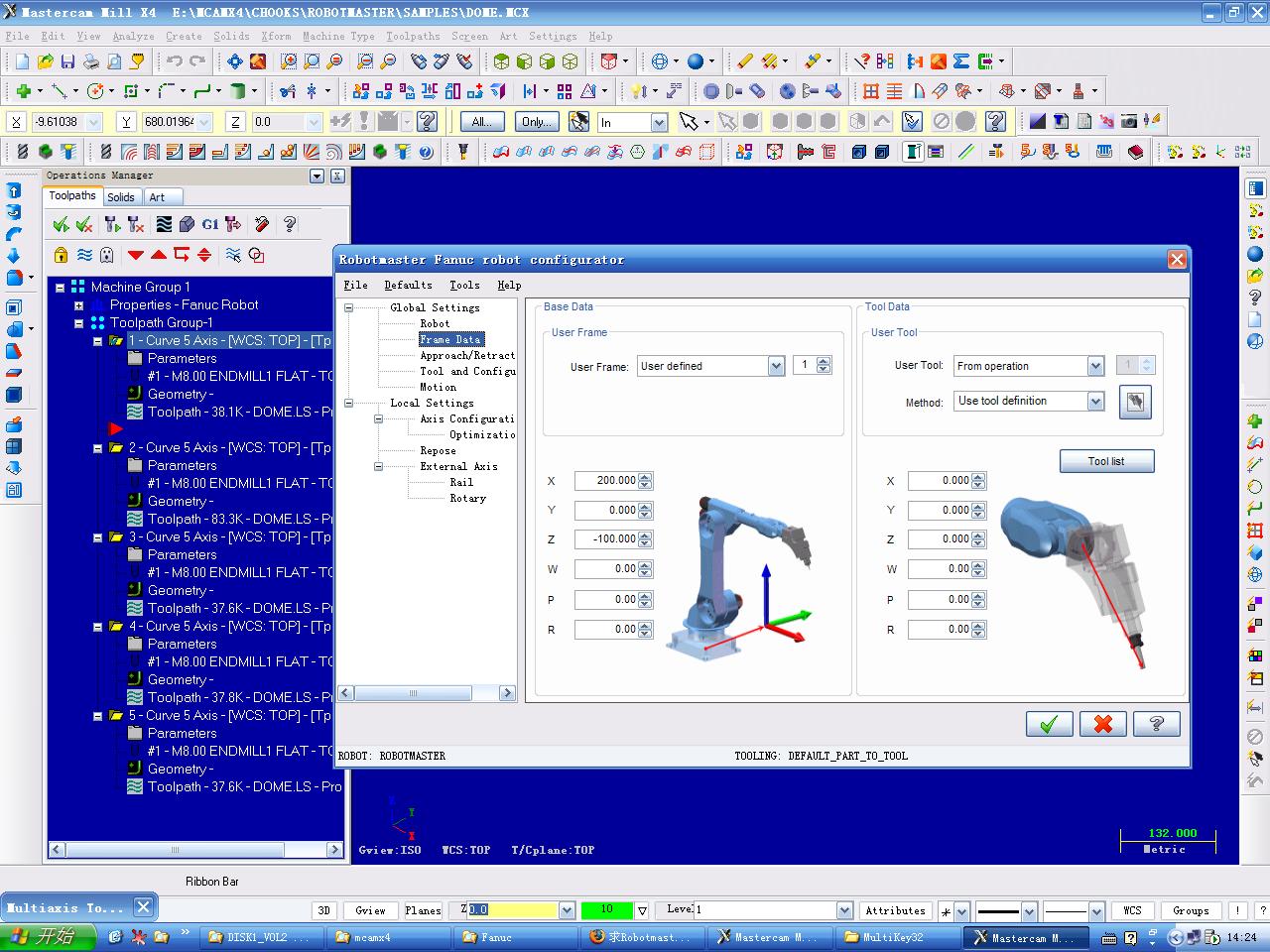Screen dimensions: 1270x952
Task: Click the Tool settings icon next to Method
Action: (x=1135, y=402)
